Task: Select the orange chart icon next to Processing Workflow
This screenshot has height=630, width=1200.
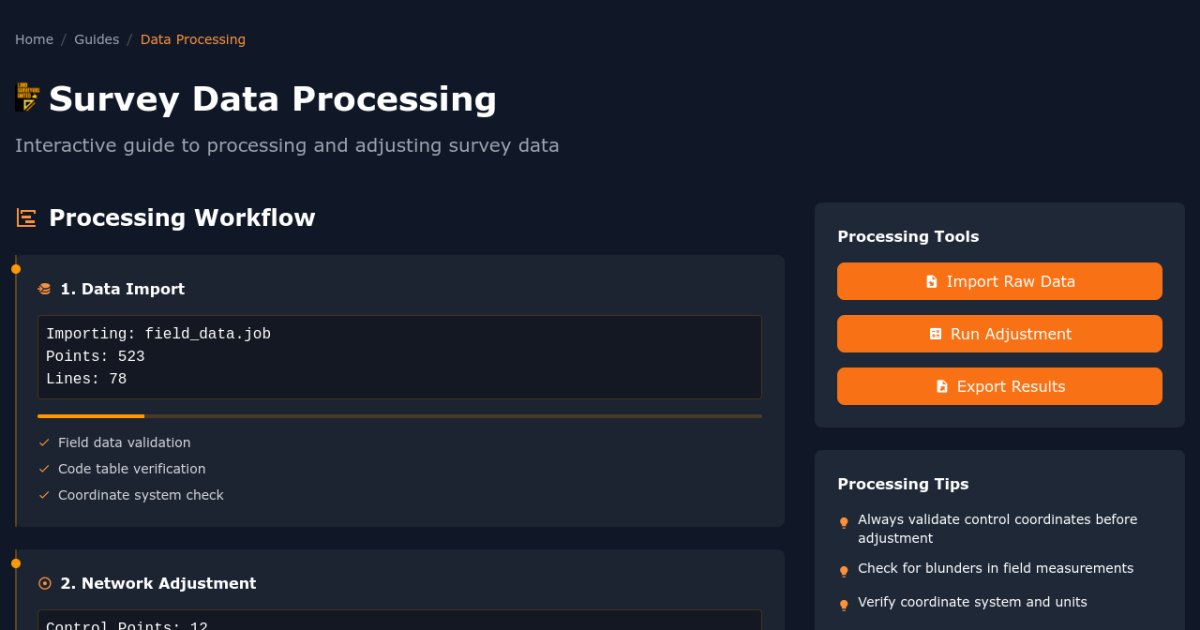Action: tap(25, 216)
